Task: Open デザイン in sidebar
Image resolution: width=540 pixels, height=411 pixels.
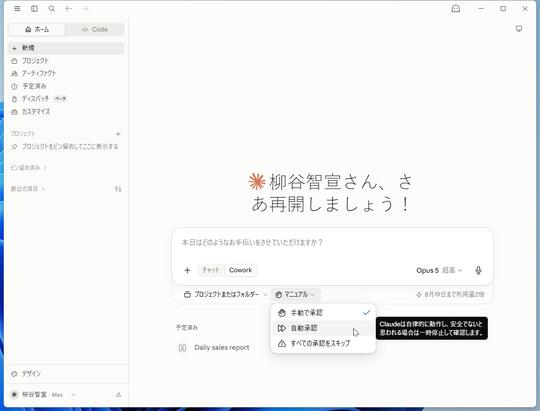Action: (x=66, y=374)
